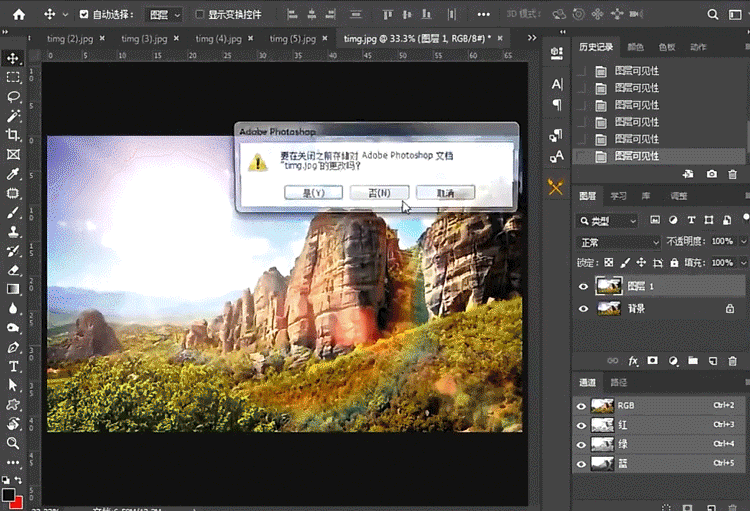The height and width of the screenshot is (511, 750).
Task: Open more options ellipsis in options bar
Action: 484,14
